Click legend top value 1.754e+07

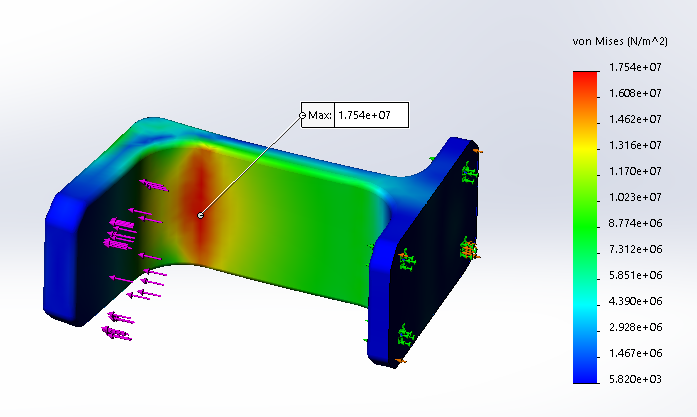(x=635, y=67)
